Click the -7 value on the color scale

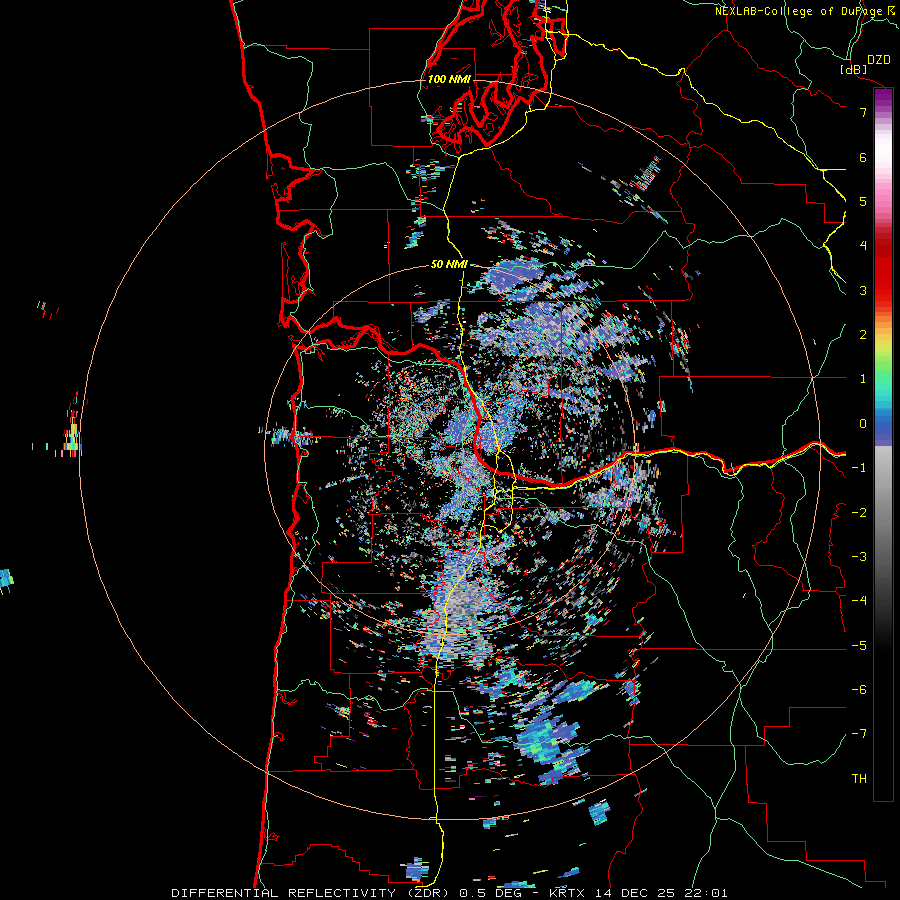(x=859, y=734)
